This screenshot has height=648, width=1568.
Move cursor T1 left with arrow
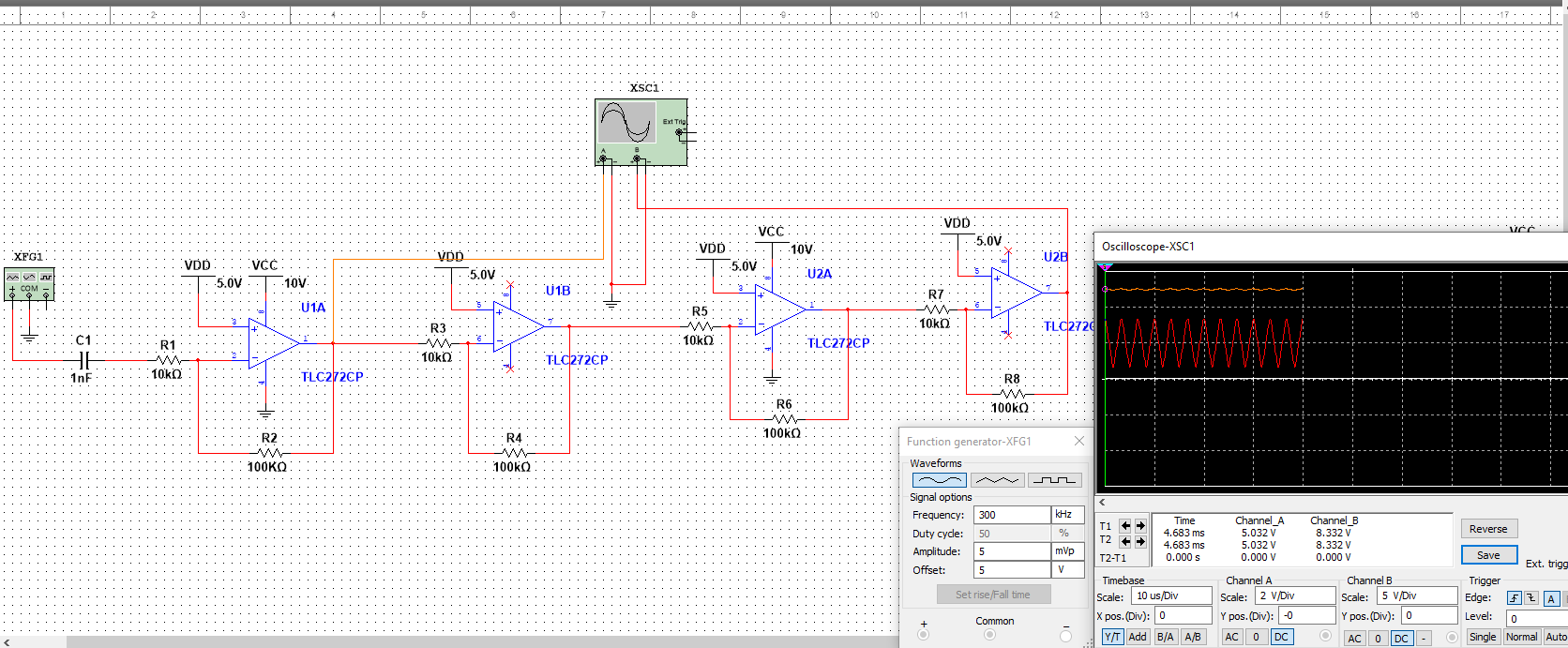coord(1125,526)
